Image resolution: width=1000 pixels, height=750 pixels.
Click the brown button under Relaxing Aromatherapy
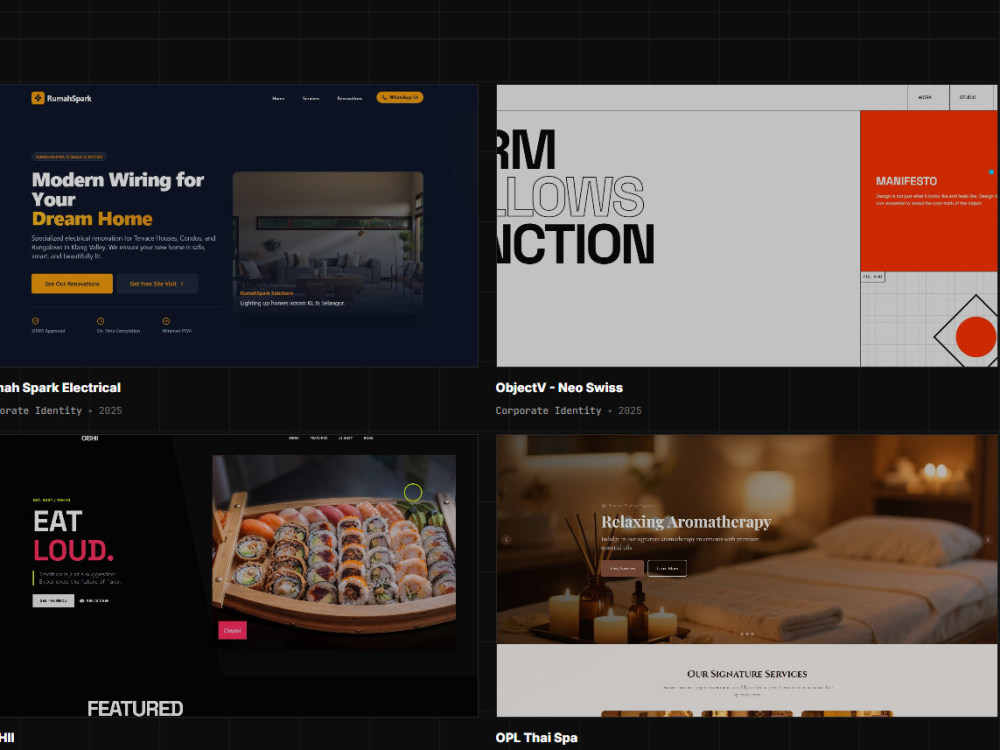pyautogui.click(x=622, y=568)
